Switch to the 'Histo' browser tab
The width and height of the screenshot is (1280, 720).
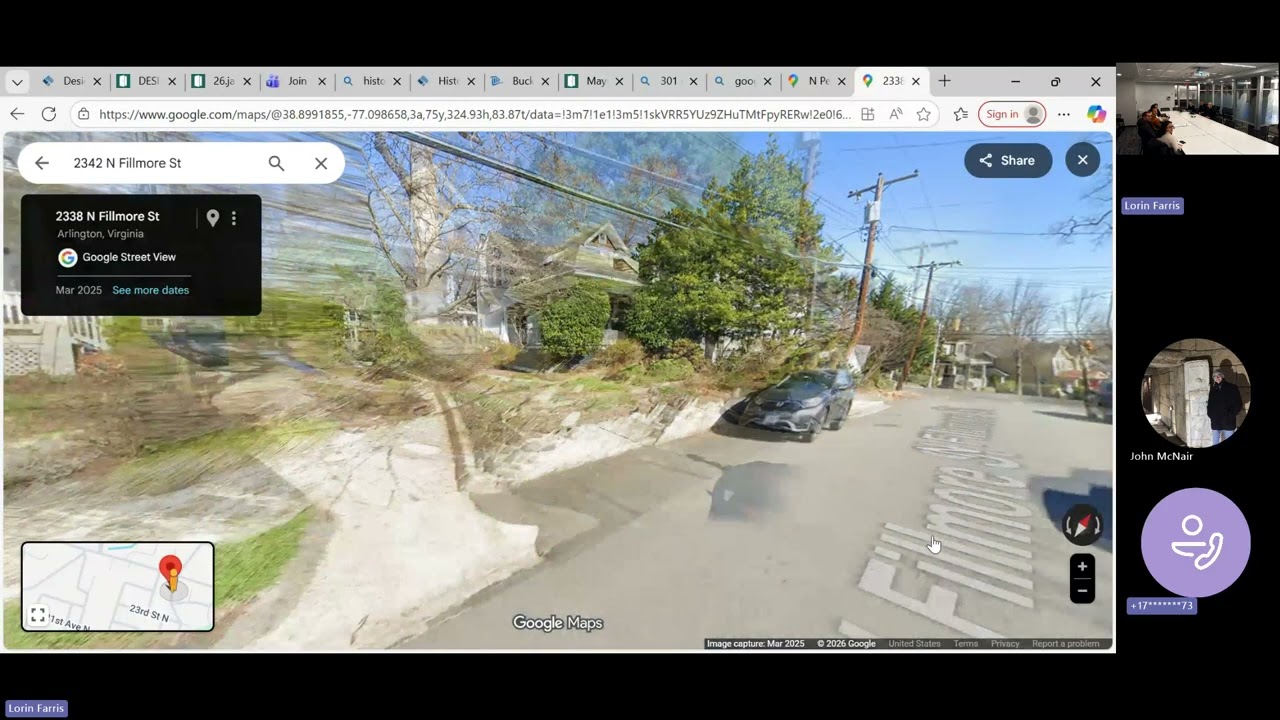click(x=446, y=81)
